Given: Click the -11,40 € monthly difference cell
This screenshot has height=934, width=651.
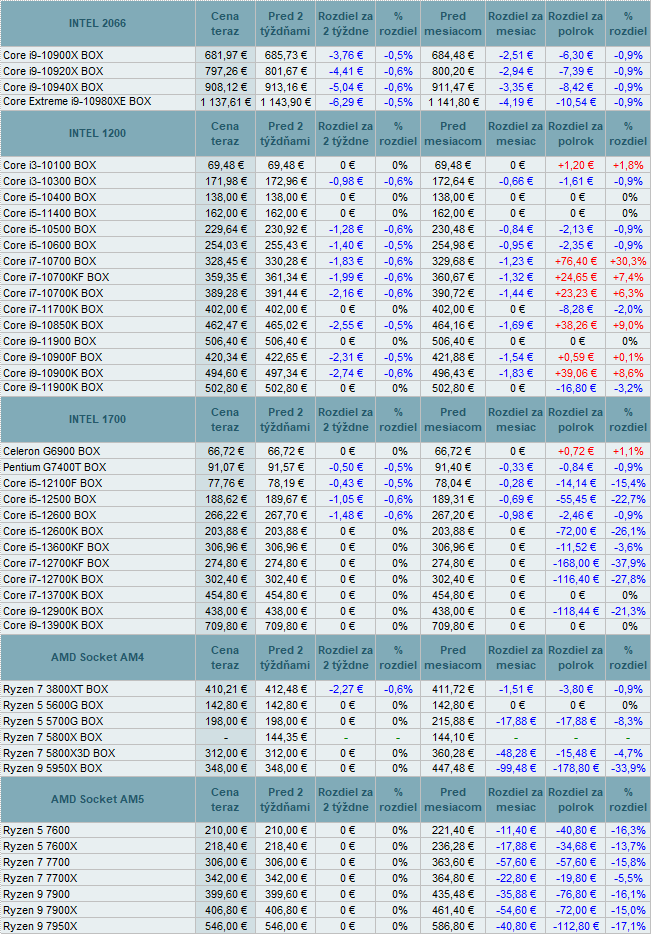Looking at the screenshot, I should tap(516, 831).
